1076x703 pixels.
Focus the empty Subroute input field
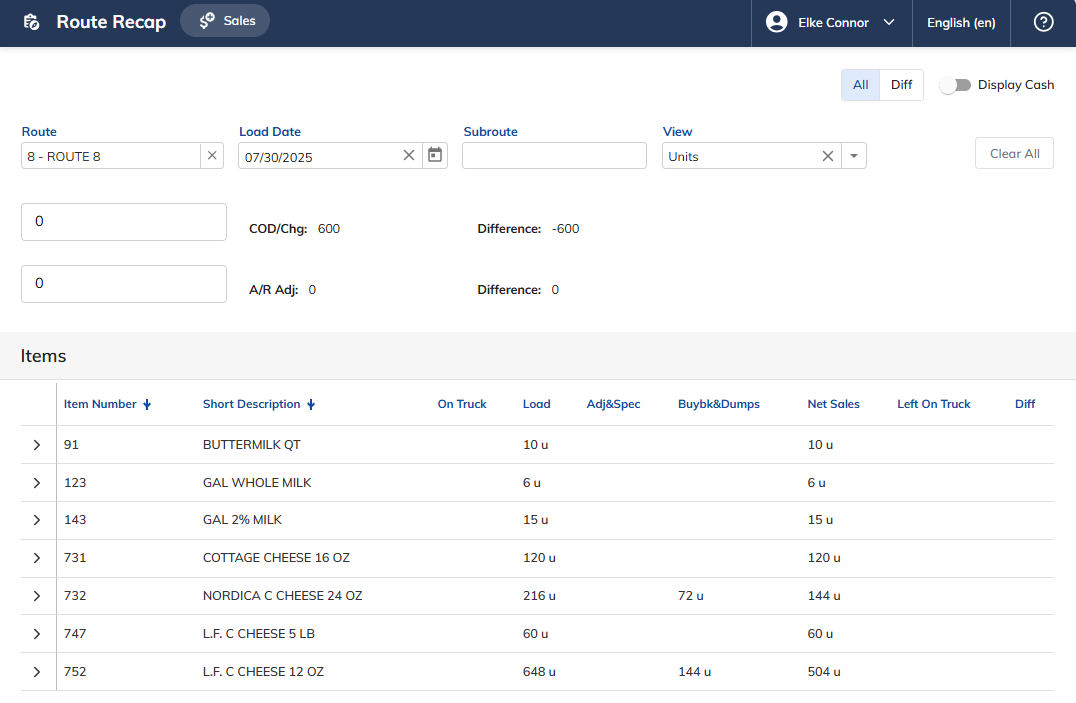coord(554,156)
